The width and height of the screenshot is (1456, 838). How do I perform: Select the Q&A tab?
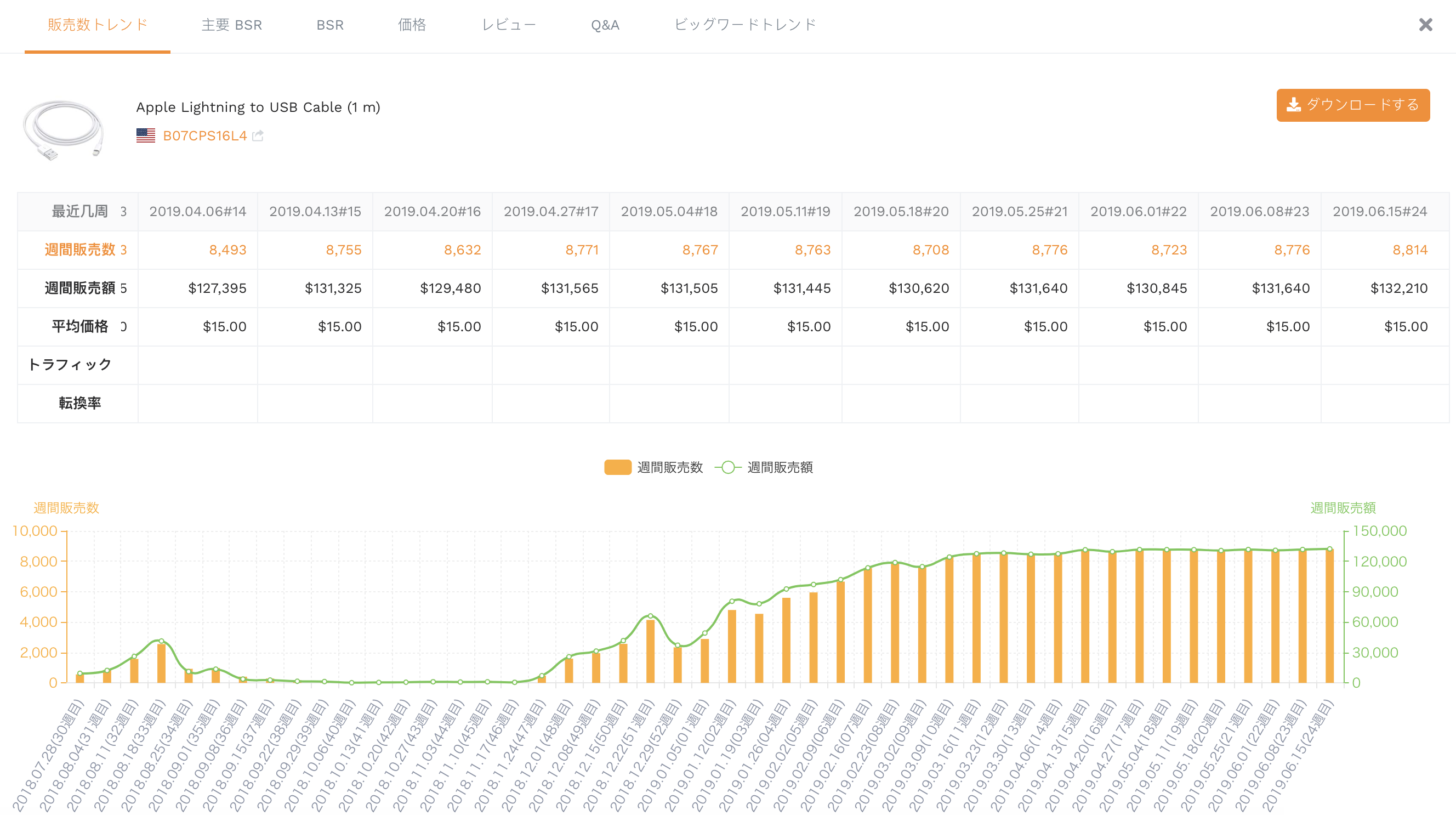pyautogui.click(x=605, y=25)
